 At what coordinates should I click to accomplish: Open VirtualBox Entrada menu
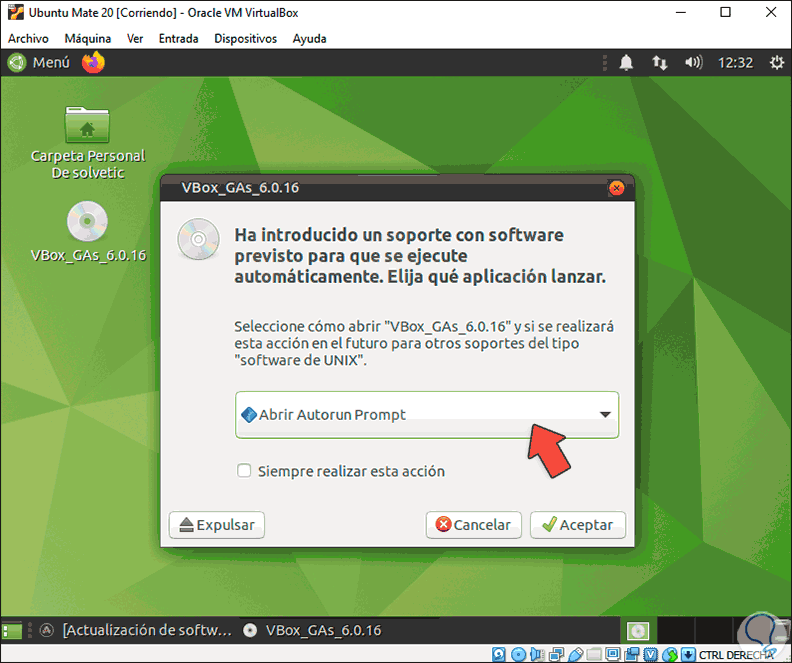point(178,39)
